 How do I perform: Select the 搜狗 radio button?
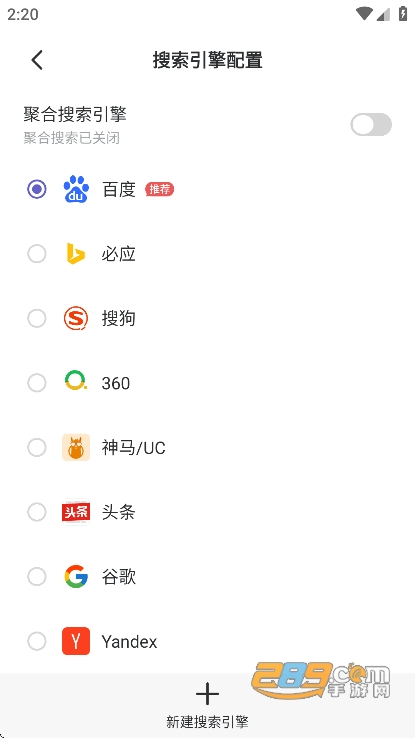(37, 319)
